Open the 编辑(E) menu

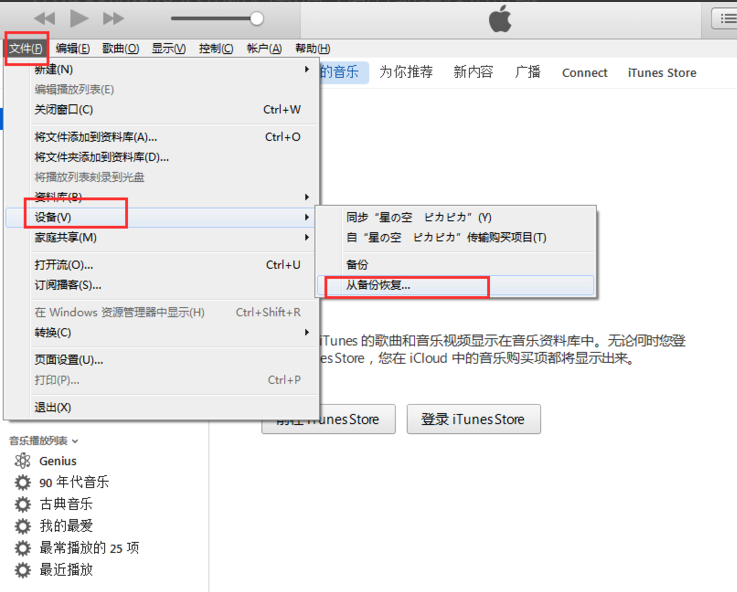[73, 48]
